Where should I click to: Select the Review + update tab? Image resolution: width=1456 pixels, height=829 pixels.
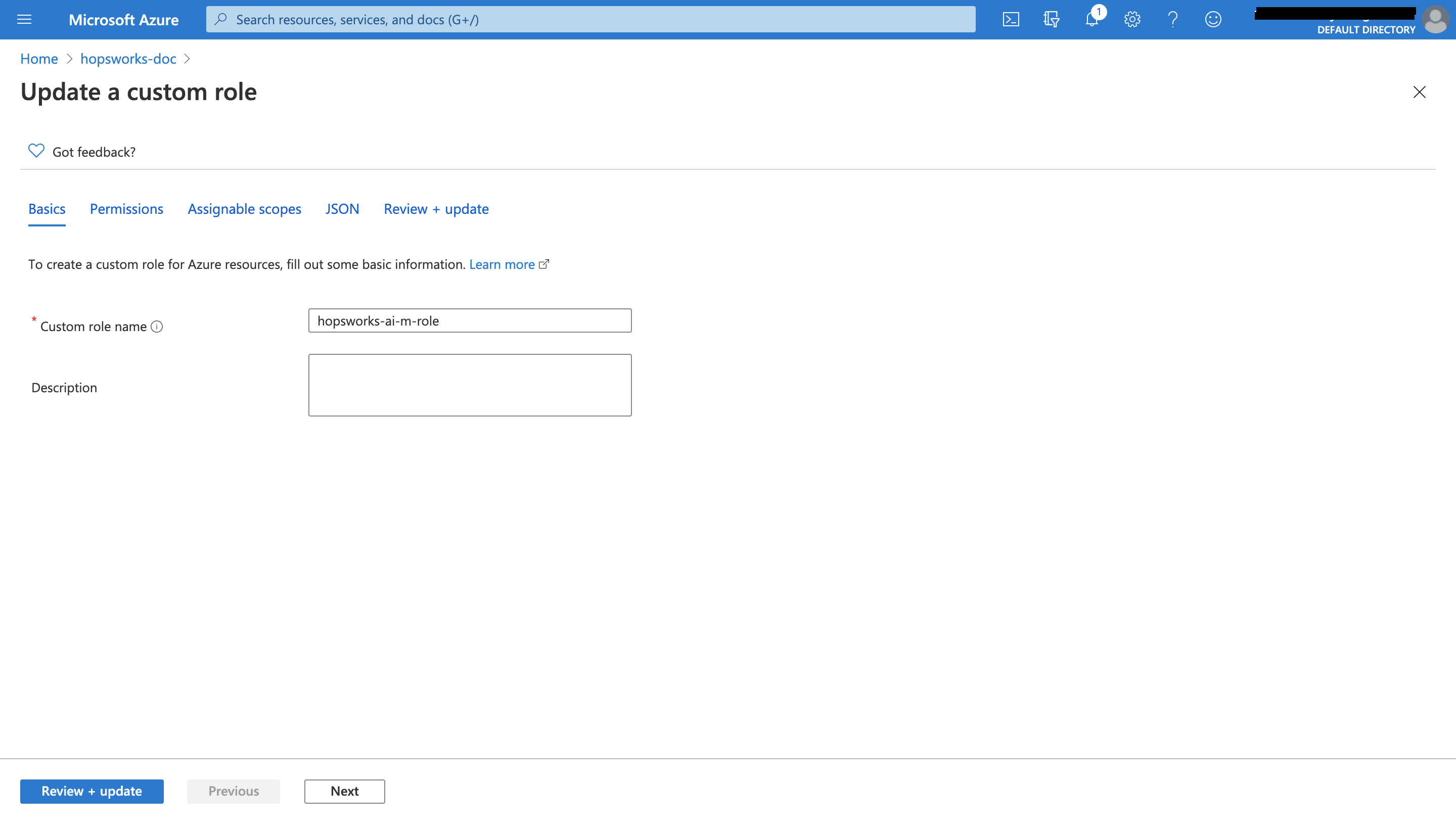[x=436, y=209]
